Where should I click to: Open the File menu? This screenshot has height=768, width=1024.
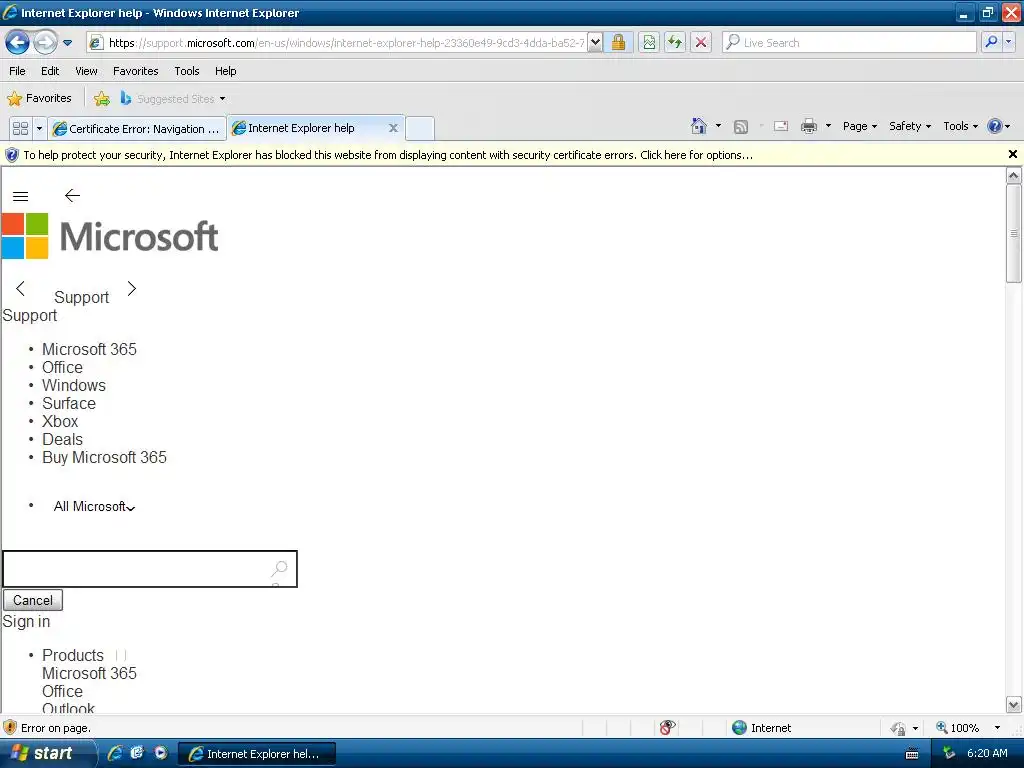[x=17, y=71]
